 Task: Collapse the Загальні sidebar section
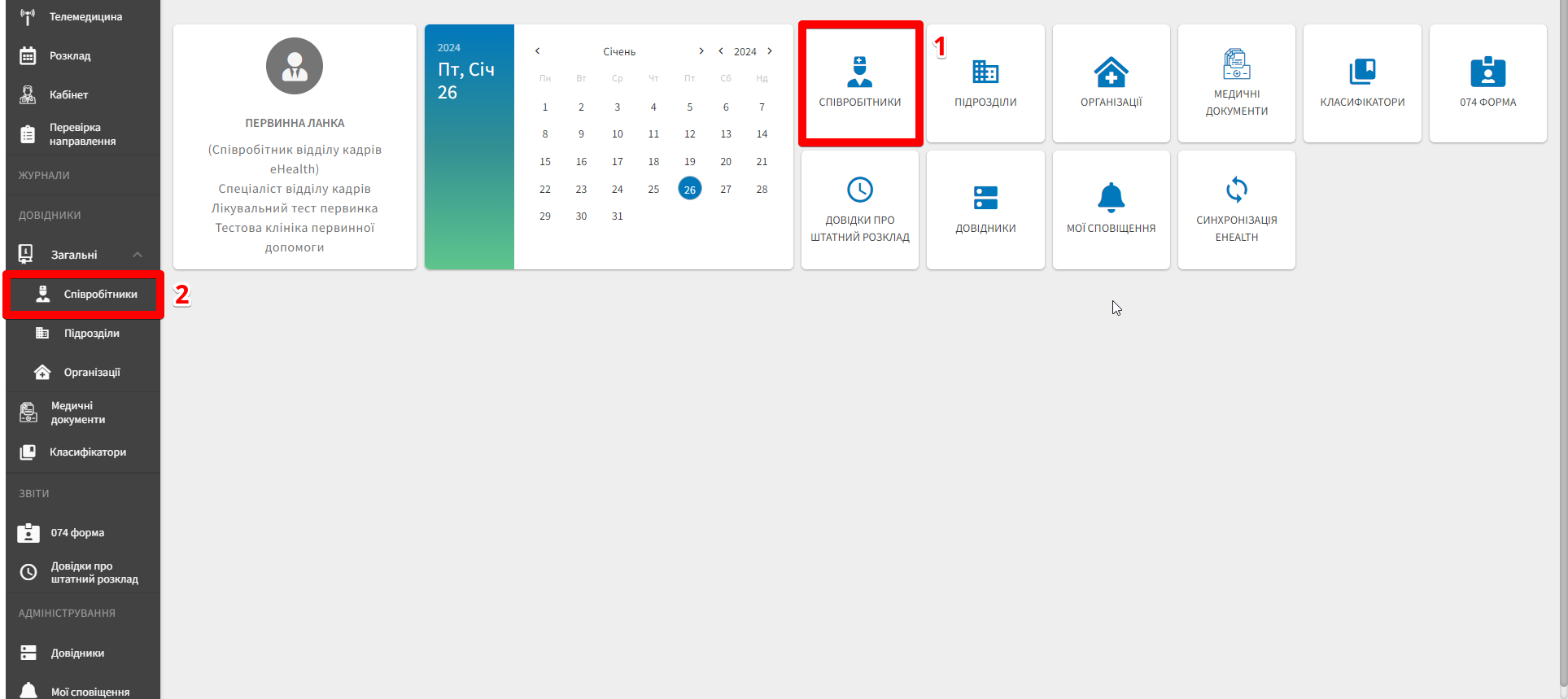(x=138, y=255)
